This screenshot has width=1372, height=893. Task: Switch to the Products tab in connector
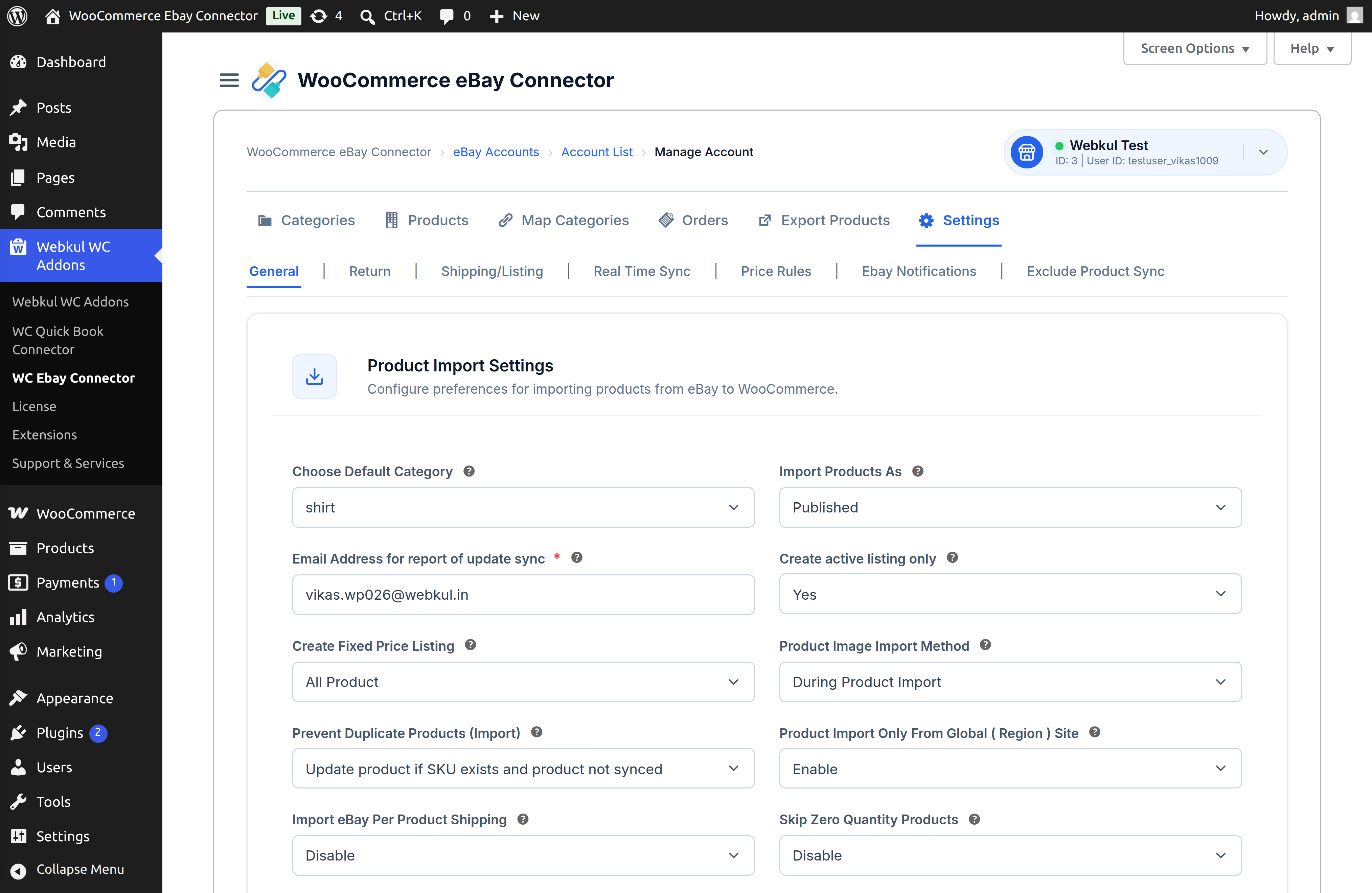click(x=427, y=220)
